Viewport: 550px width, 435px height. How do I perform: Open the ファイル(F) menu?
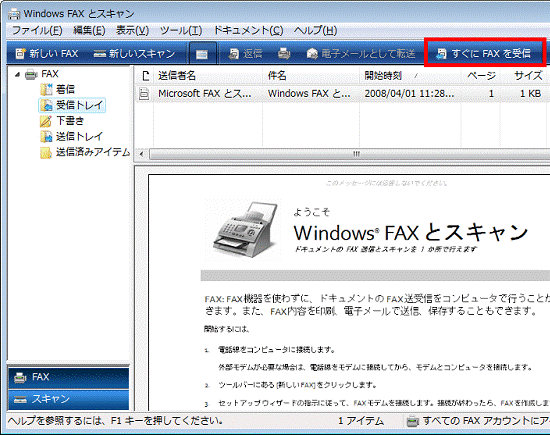(x=37, y=31)
